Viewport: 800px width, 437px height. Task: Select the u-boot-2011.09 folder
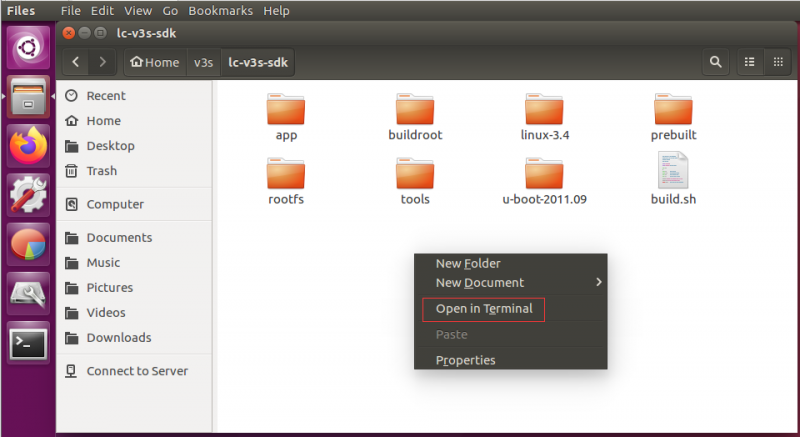(x=544, y=181)
